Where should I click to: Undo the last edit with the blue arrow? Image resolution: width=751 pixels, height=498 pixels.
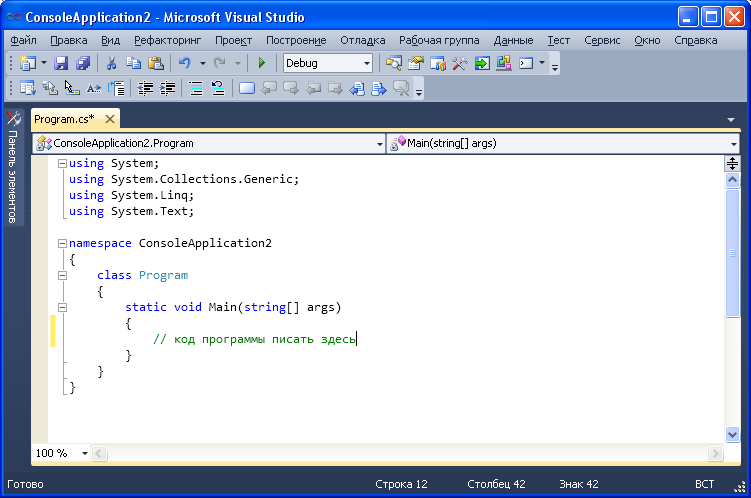185,63
